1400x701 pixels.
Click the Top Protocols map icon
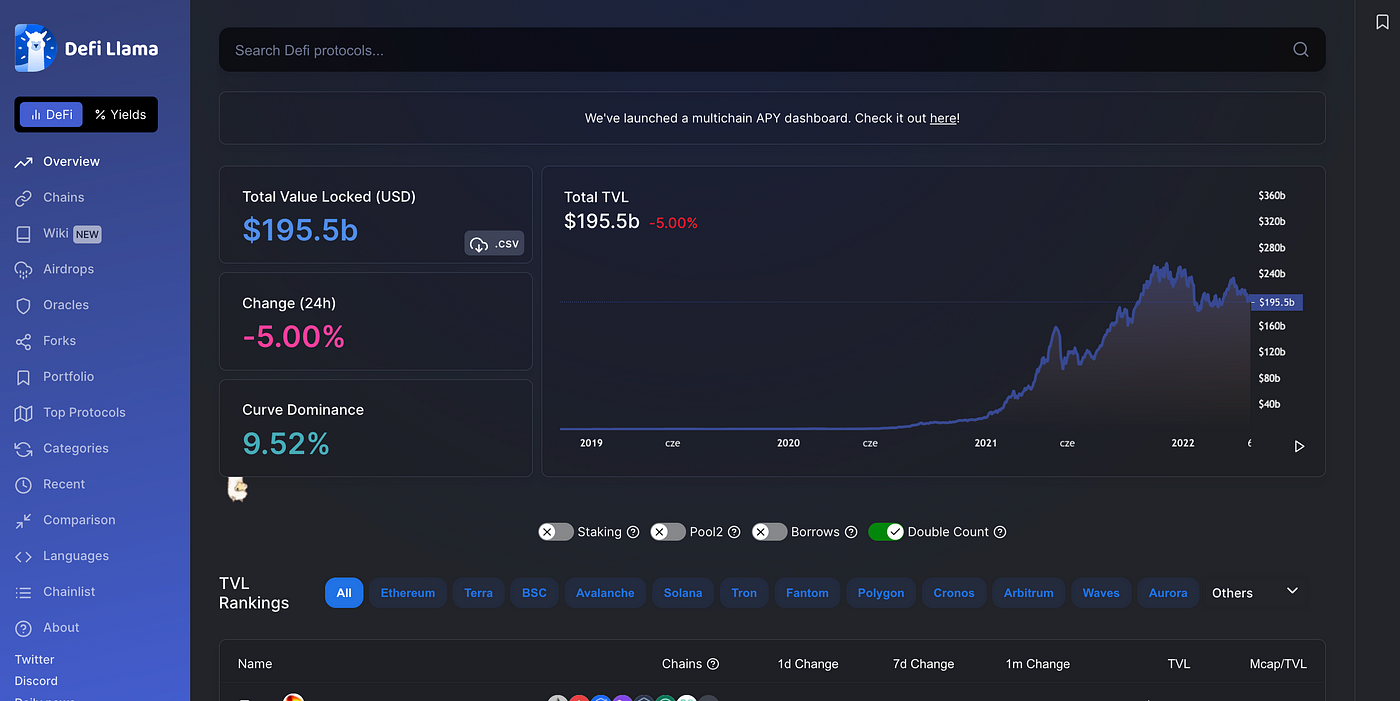pyautogui.click(x=24, y=413)
